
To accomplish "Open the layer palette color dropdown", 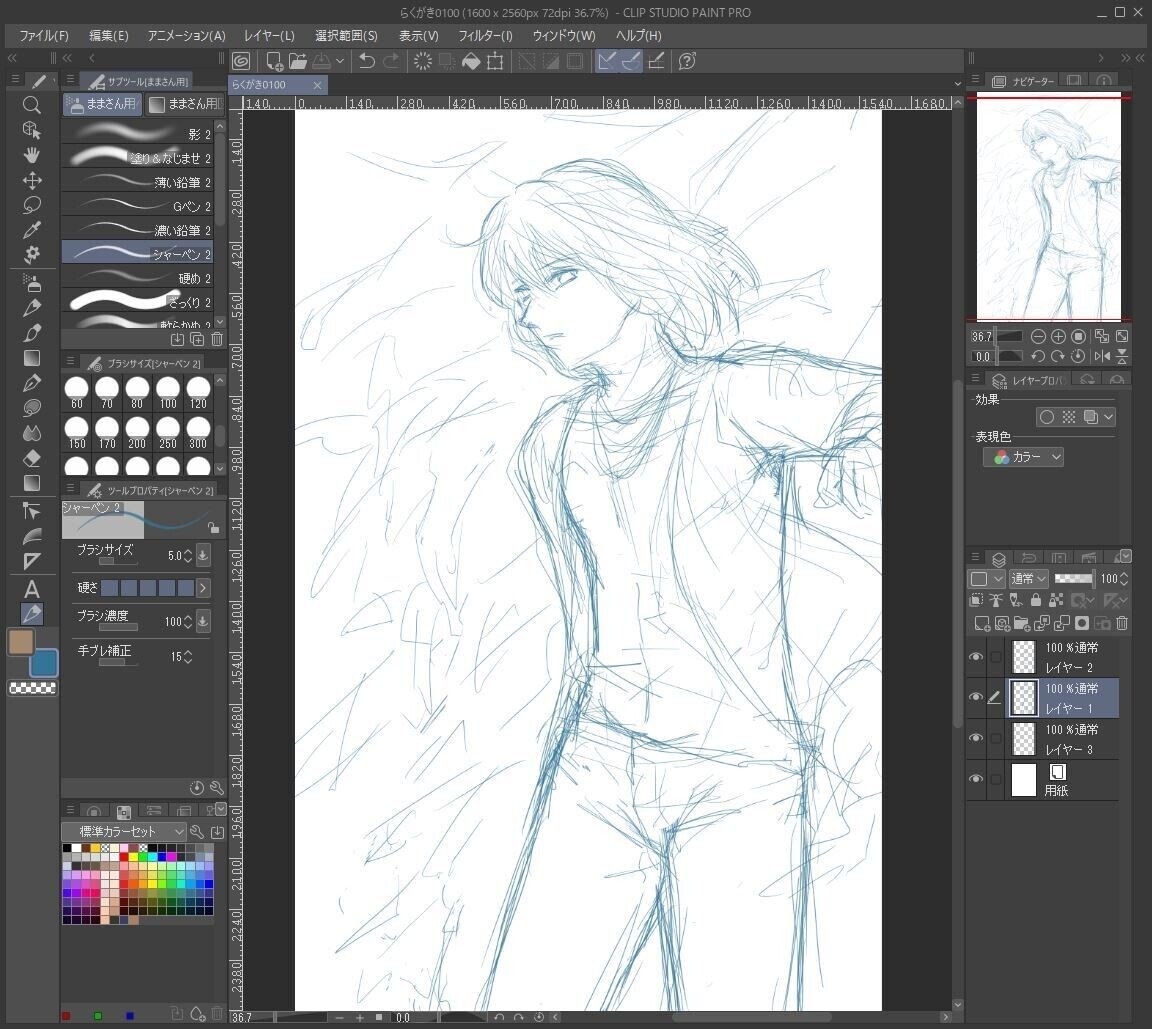I will 986,579.
